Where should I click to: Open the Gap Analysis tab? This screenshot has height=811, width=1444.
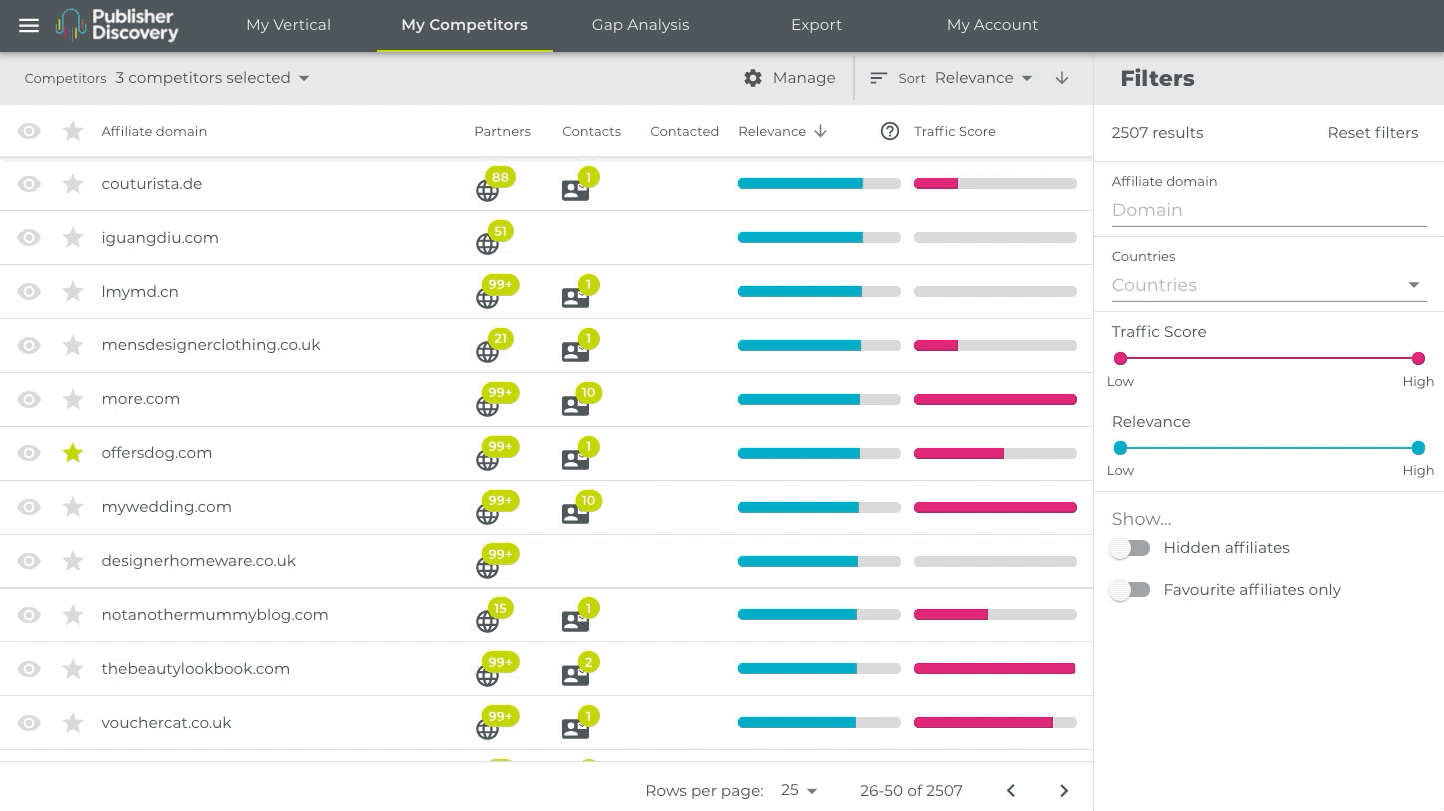tap(640, 25)
